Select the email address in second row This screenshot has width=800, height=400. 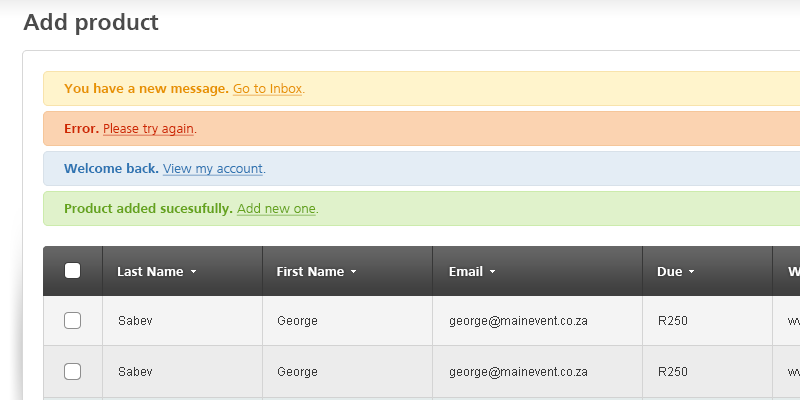[x=518, y=371]
